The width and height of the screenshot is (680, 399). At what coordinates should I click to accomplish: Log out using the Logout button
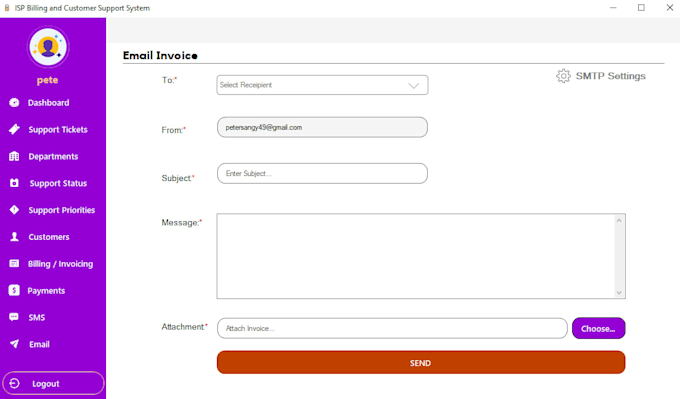point(53,383)
